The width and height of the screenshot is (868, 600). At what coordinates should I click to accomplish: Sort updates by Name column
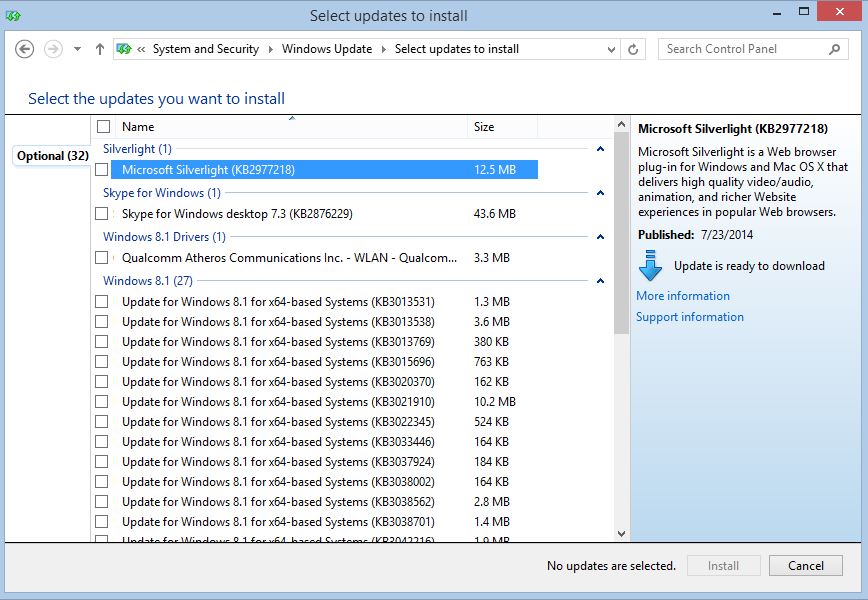point(293,127)
